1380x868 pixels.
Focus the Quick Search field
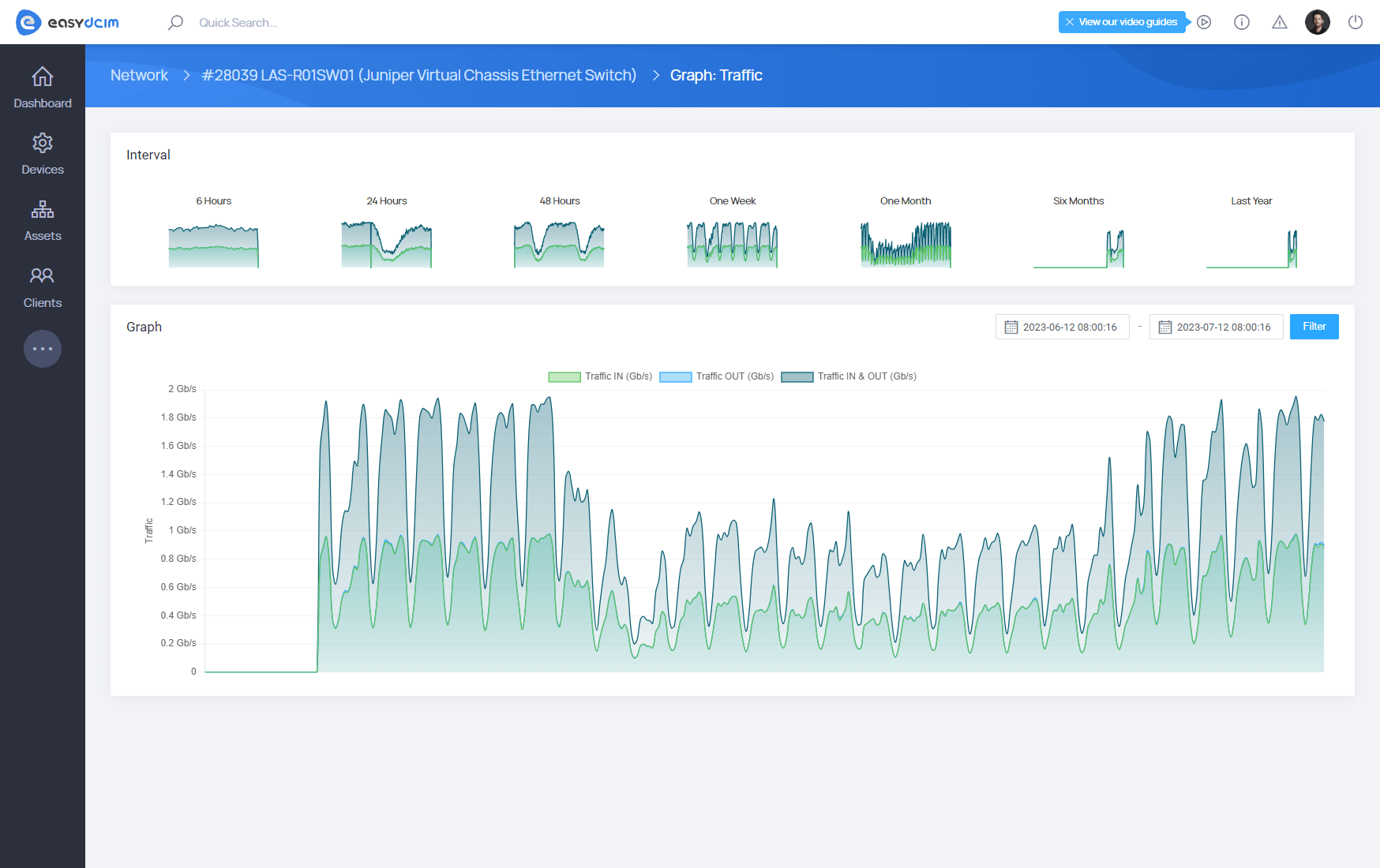coord(238,22)
